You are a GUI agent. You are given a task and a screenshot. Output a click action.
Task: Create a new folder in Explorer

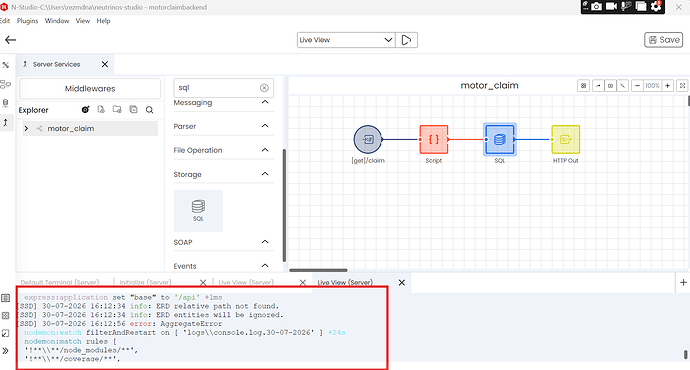pos(117,110)
